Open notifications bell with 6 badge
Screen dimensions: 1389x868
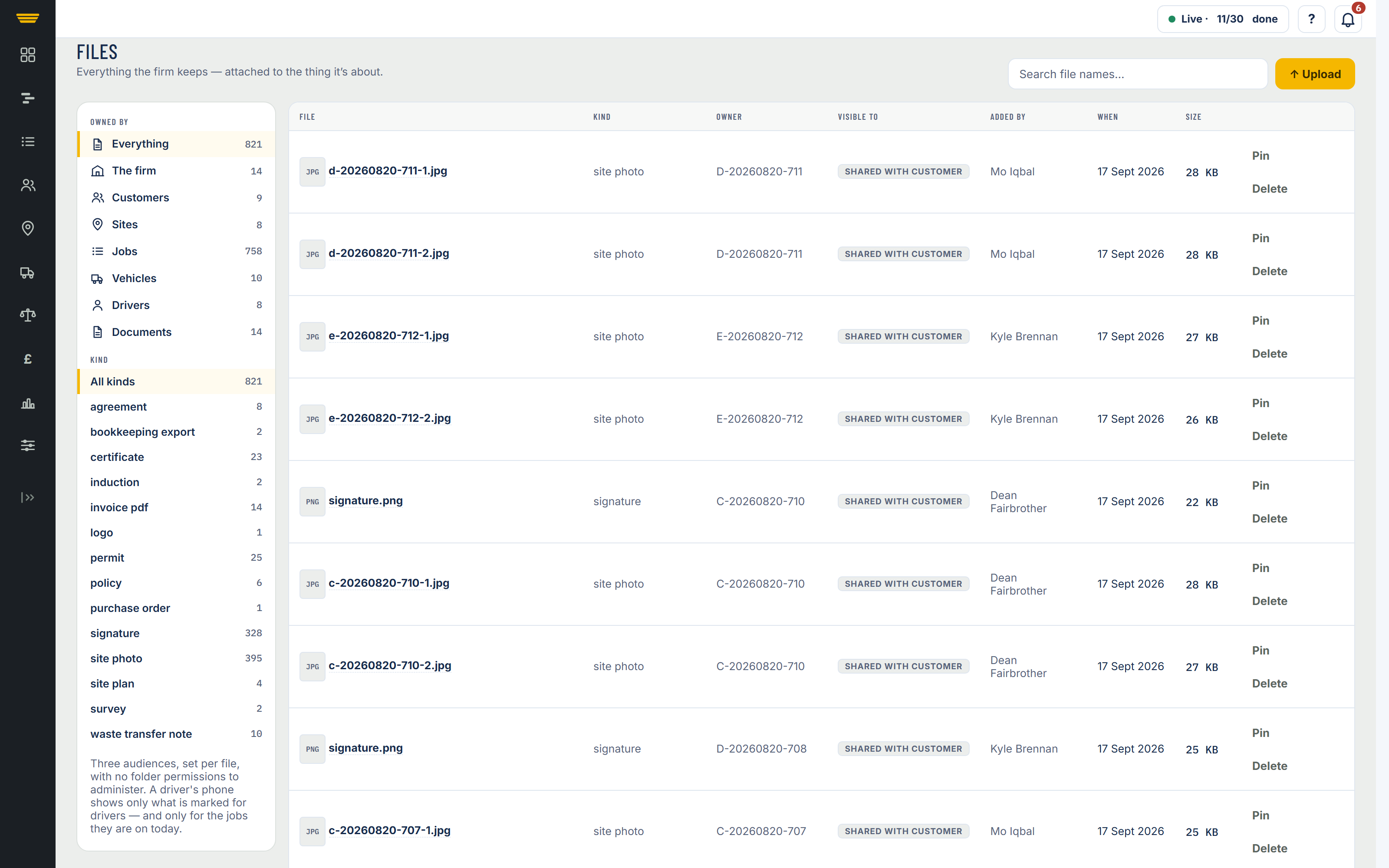coord(1348,20)
